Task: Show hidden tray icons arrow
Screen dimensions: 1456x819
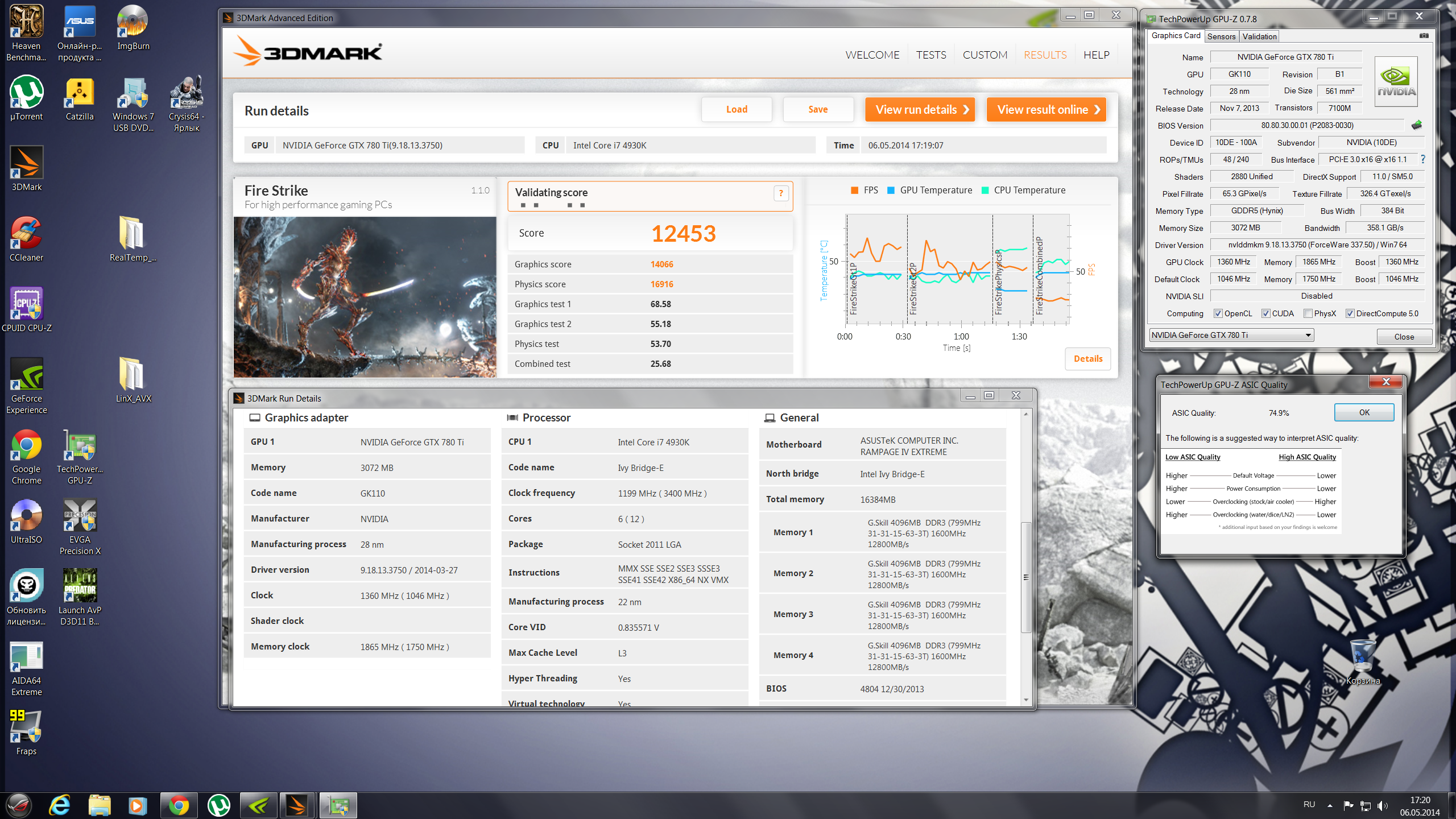Action: 1330,805
